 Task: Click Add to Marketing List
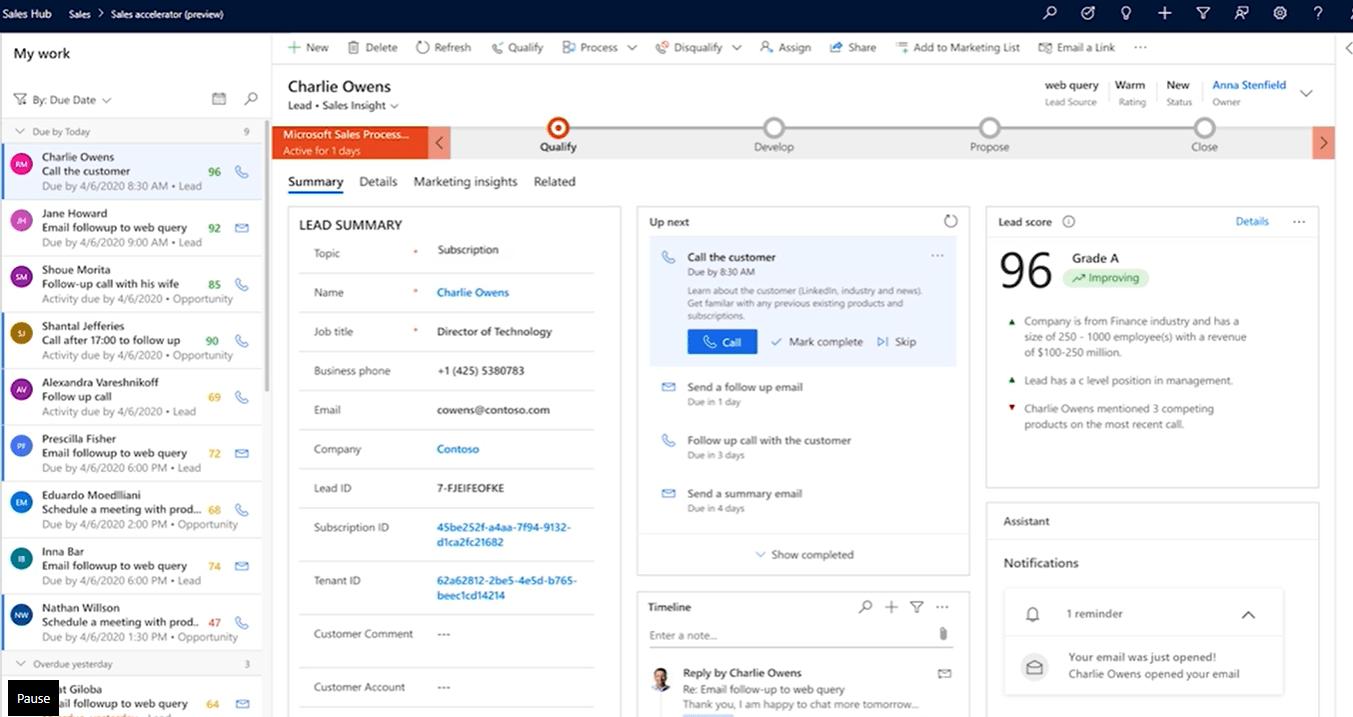click(958, 48)
